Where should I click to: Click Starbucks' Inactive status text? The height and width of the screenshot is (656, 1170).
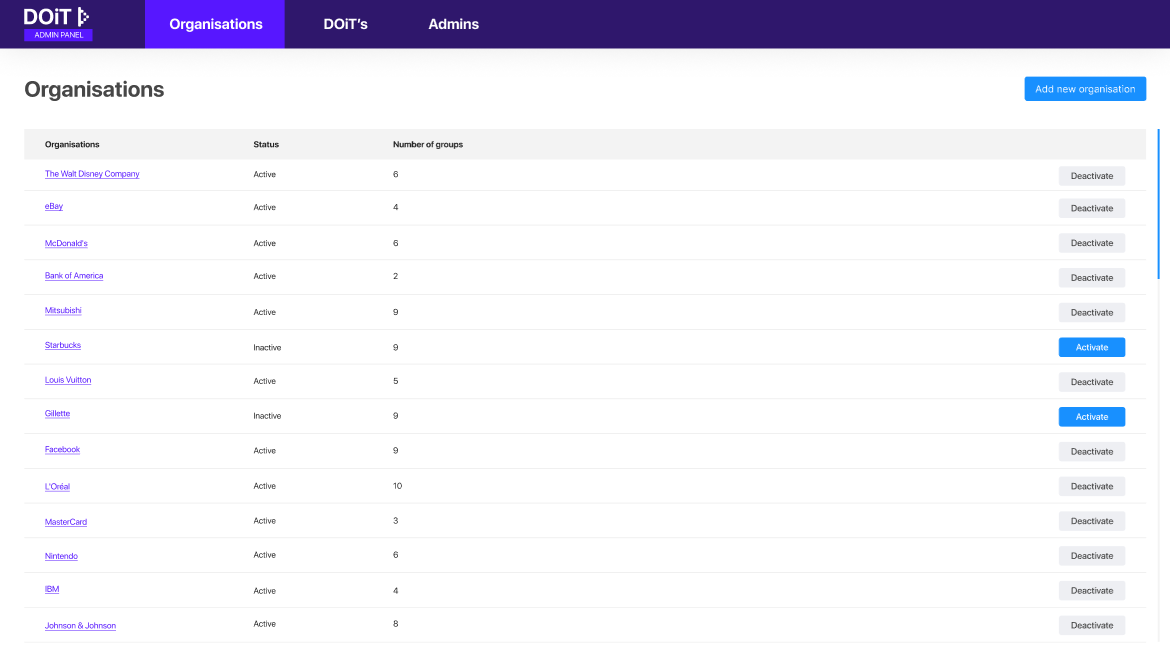[x=267, y=347]
